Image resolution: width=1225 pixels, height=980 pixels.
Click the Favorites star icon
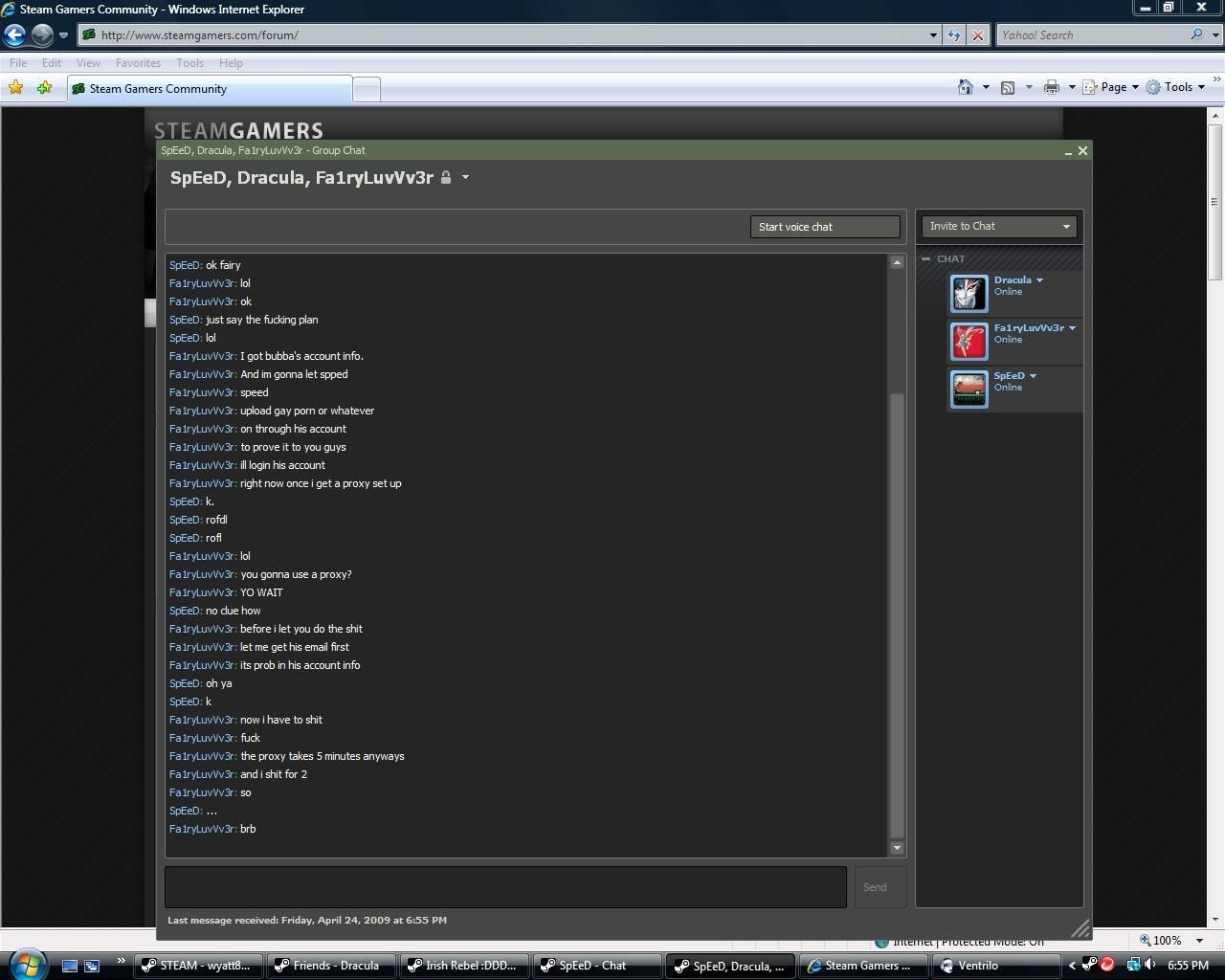(16, 88)
